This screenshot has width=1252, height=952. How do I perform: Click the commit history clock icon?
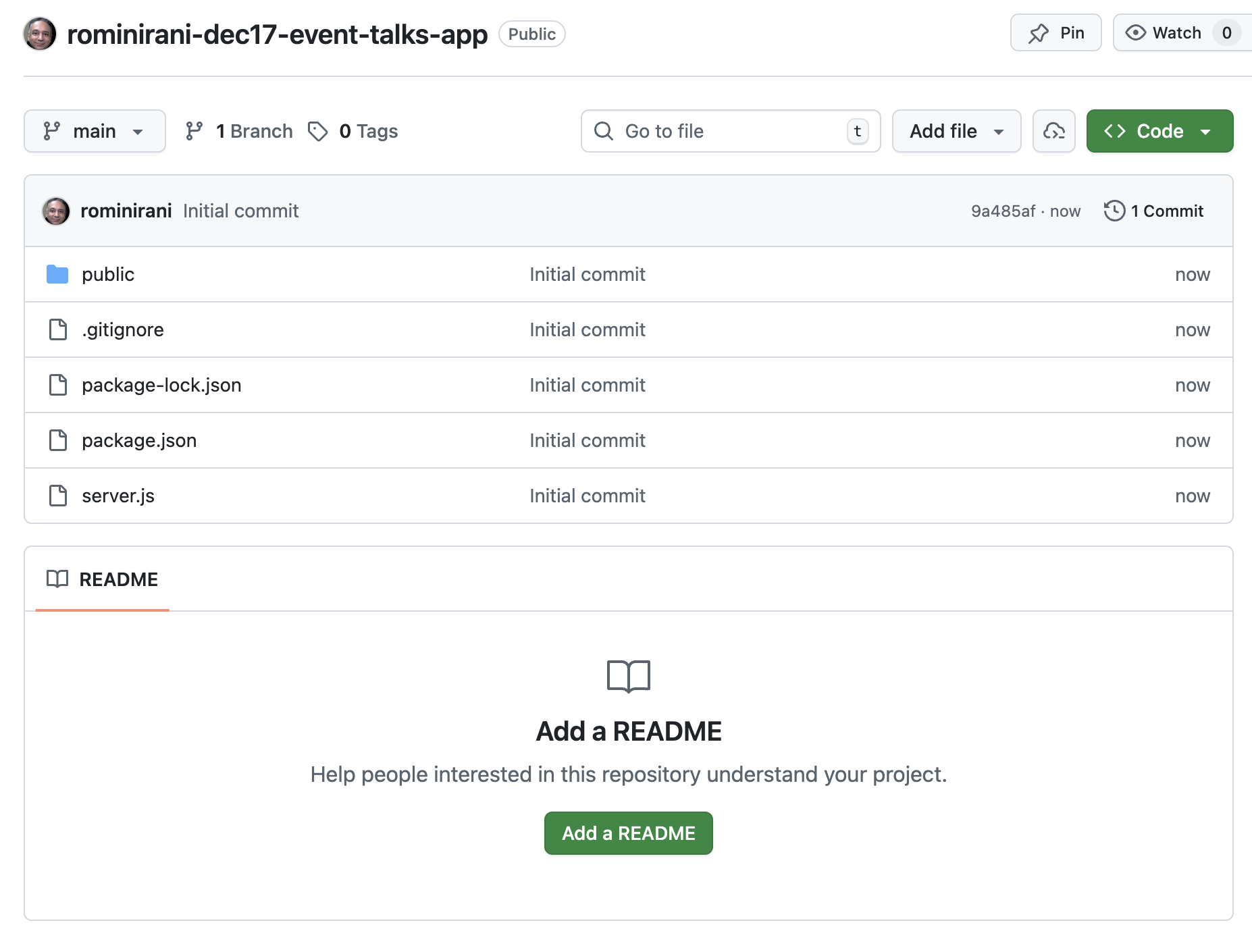(1114, 211)
